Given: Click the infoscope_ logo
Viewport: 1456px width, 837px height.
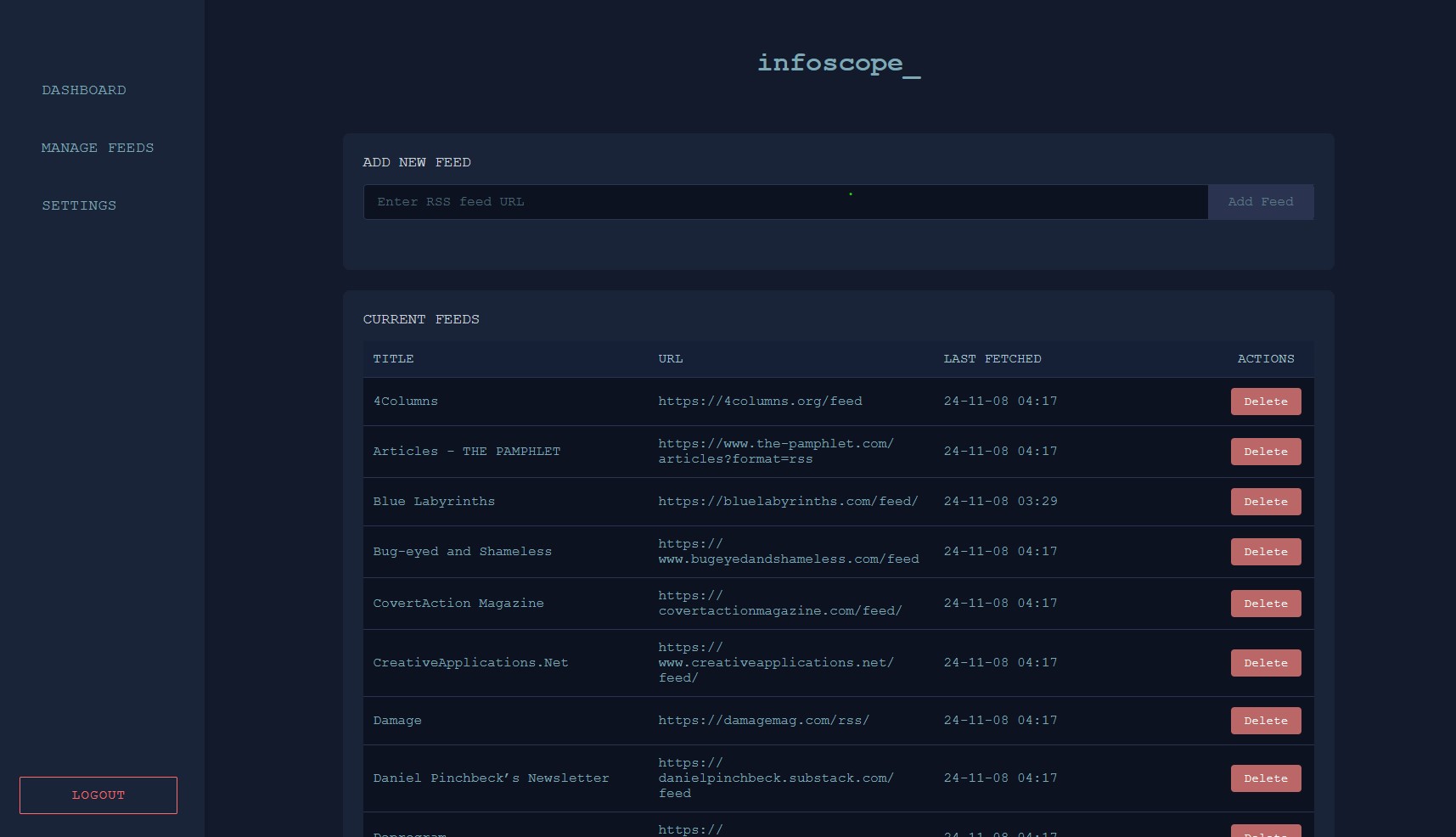Looking at the screenshot, I should 838,64.
